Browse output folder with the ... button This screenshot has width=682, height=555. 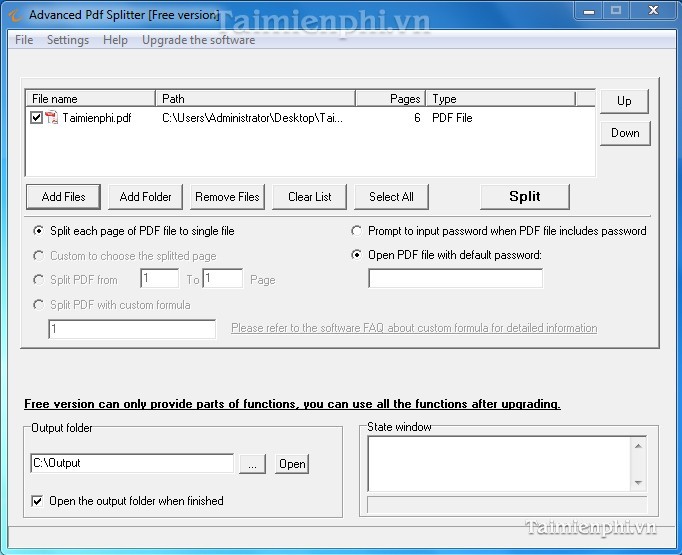[252, 464]
